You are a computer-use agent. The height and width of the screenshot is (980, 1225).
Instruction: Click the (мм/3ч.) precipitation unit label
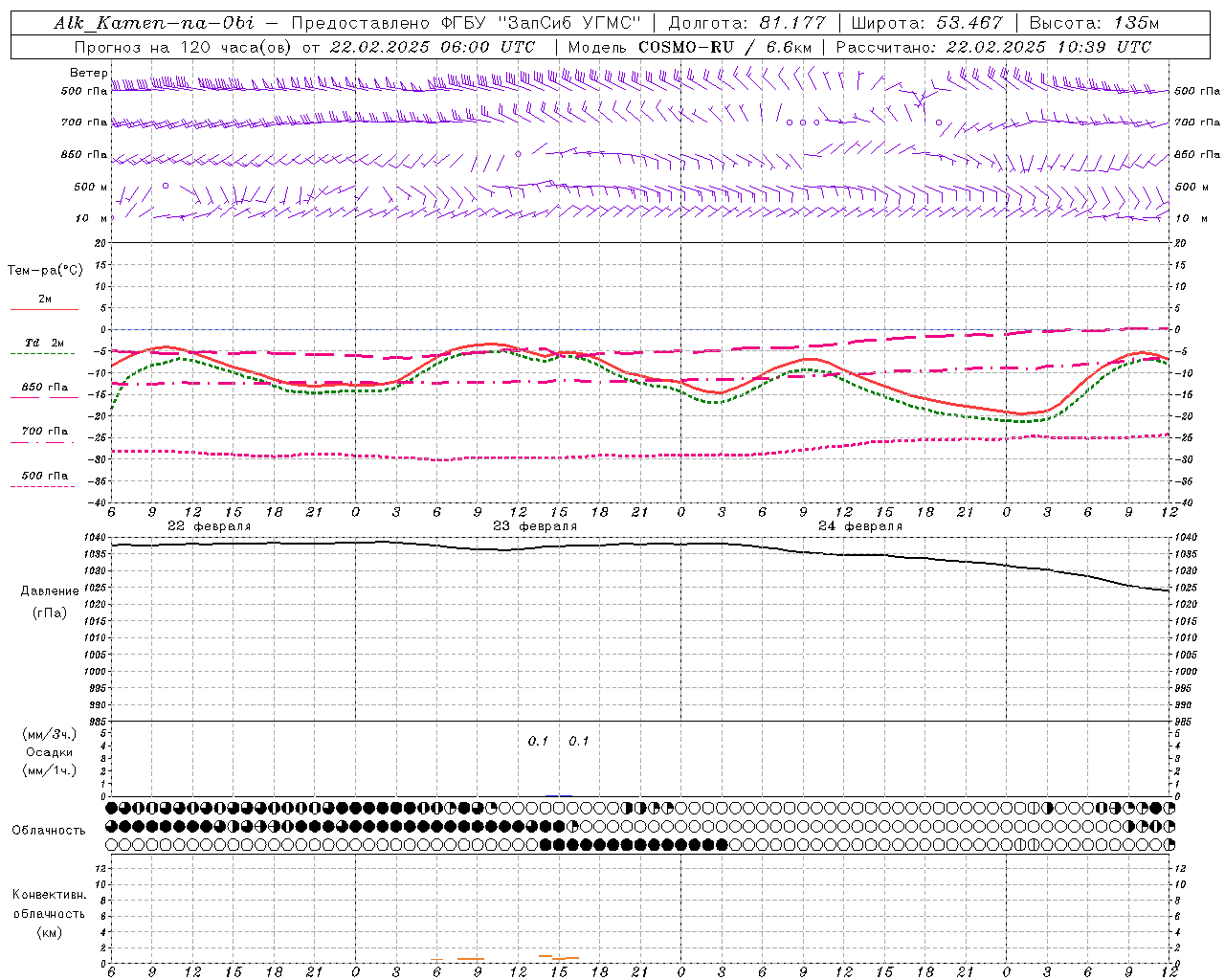coord(50,735)
